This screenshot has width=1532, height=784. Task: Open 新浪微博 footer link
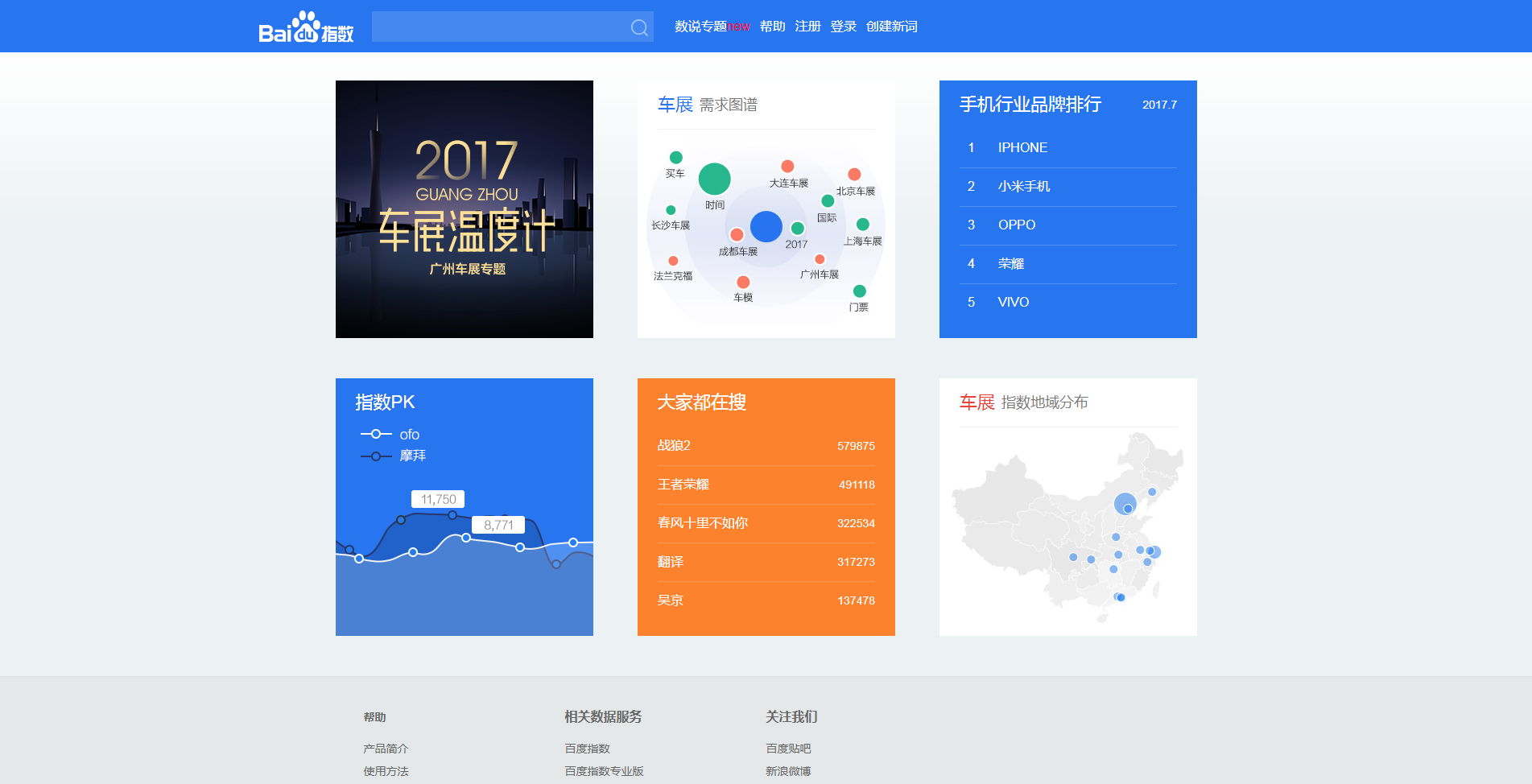[788, 771]
